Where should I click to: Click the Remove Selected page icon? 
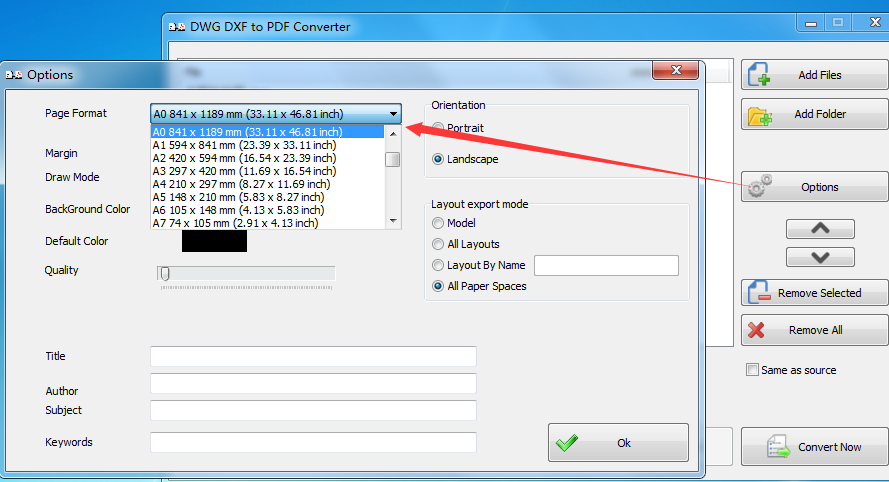(x=759, y=292)
